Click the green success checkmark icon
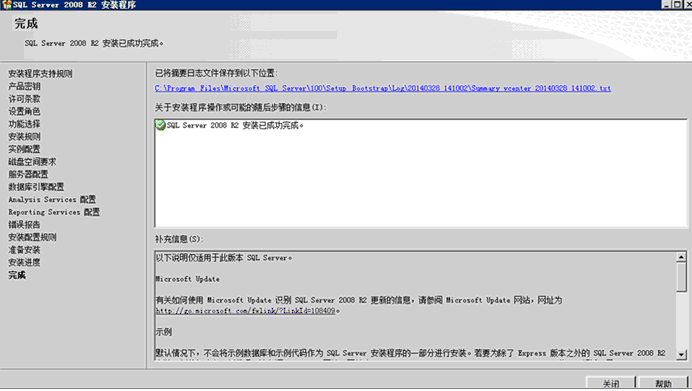The image size is (692, 391). pos(161,125)
